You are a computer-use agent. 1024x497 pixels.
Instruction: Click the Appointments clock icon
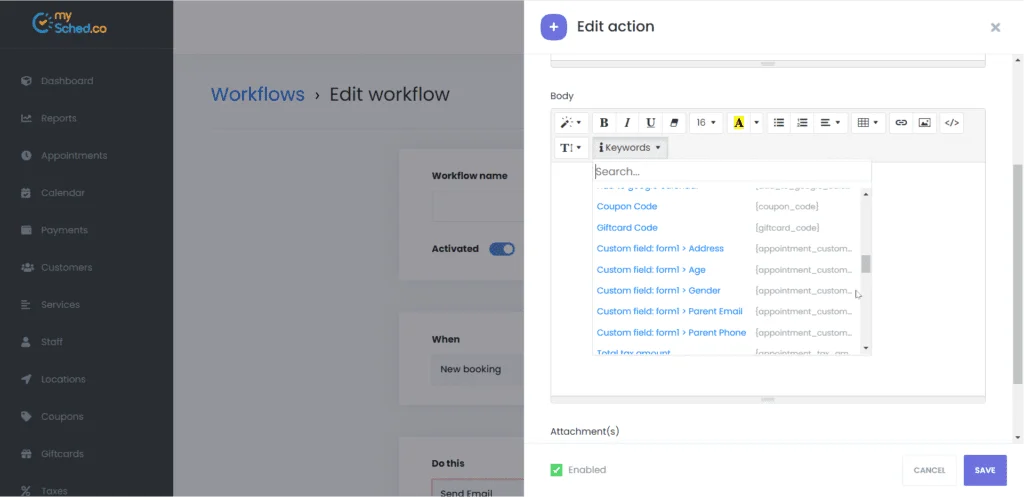point(26,155)
